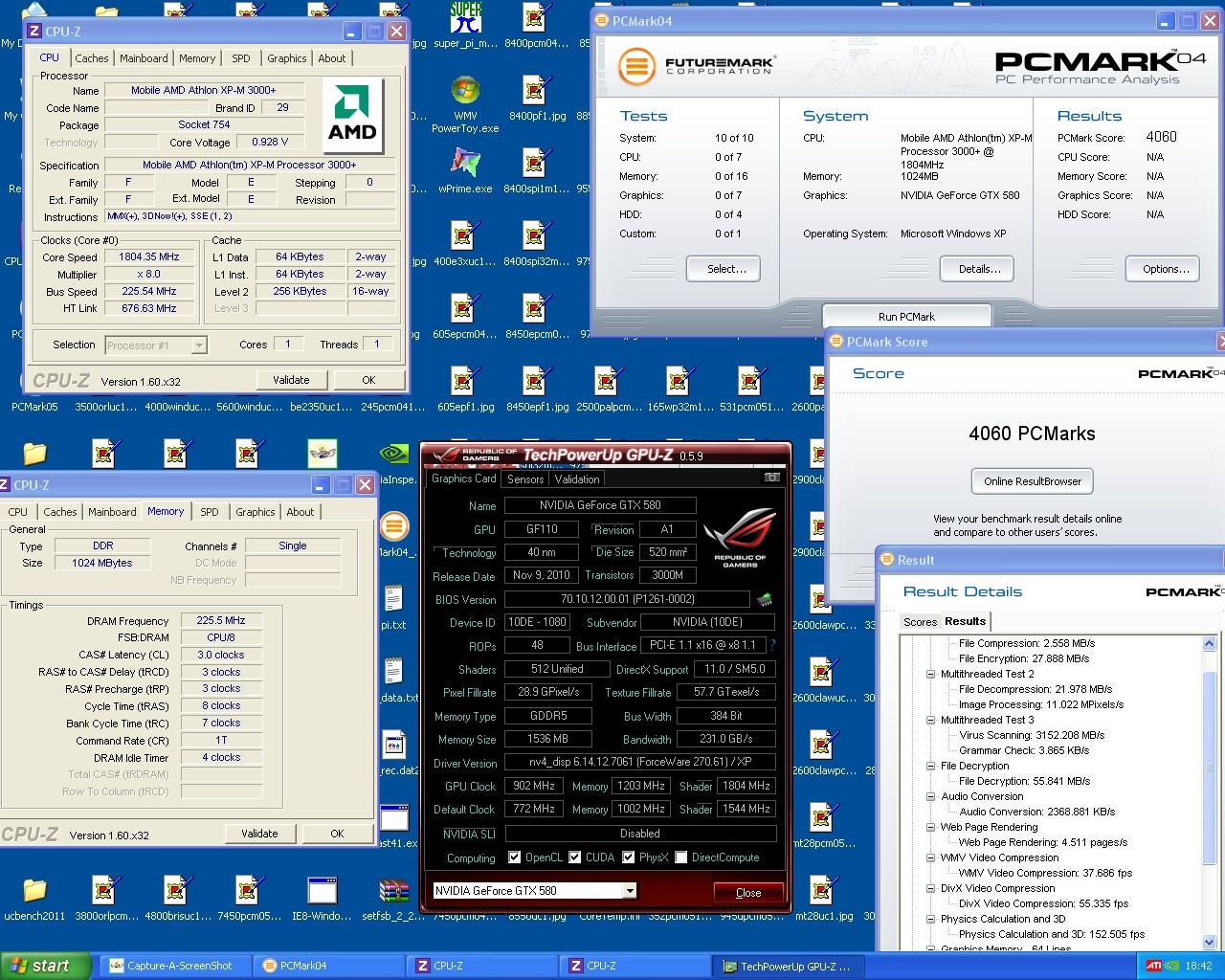The image size is (1225, 980).
Task: Click the GPU-Z BIOS save chip icon
Action: click(765, 600)
